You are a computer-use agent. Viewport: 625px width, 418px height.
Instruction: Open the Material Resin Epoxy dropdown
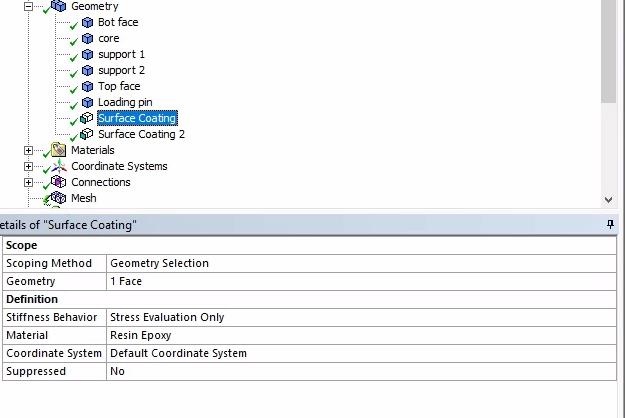pos(361,335)
